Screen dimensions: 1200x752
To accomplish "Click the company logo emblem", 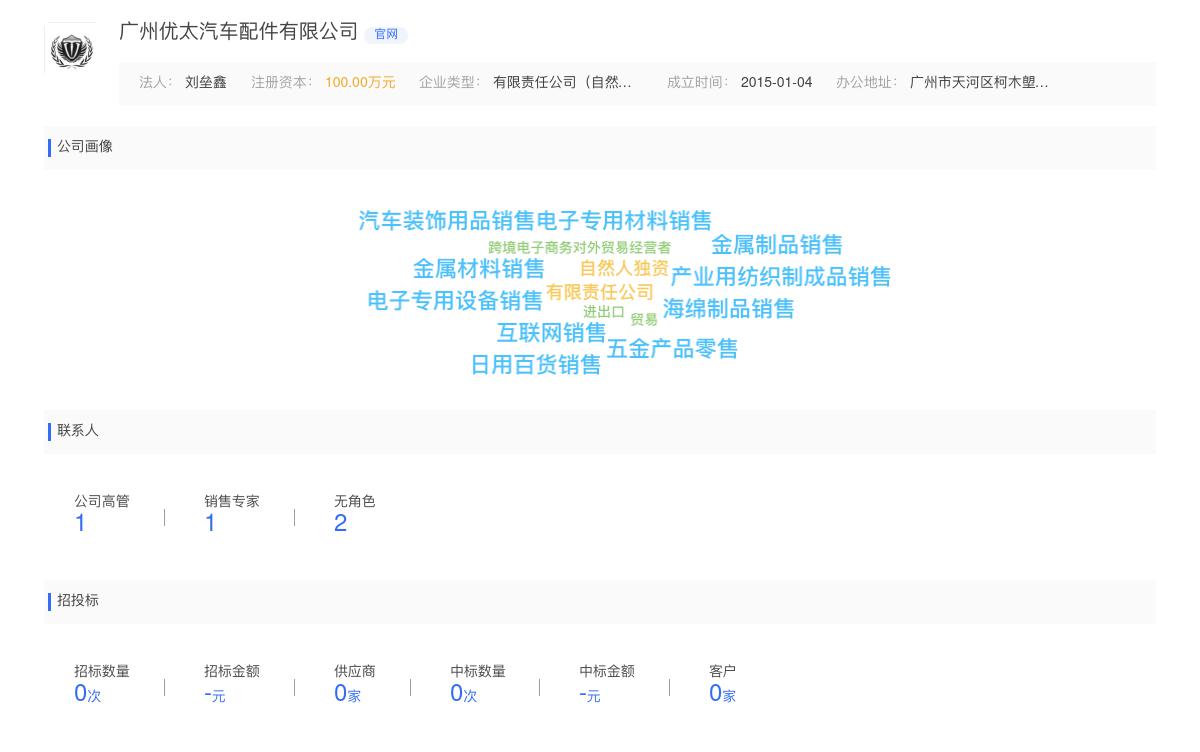I will (x=71, y=48).
